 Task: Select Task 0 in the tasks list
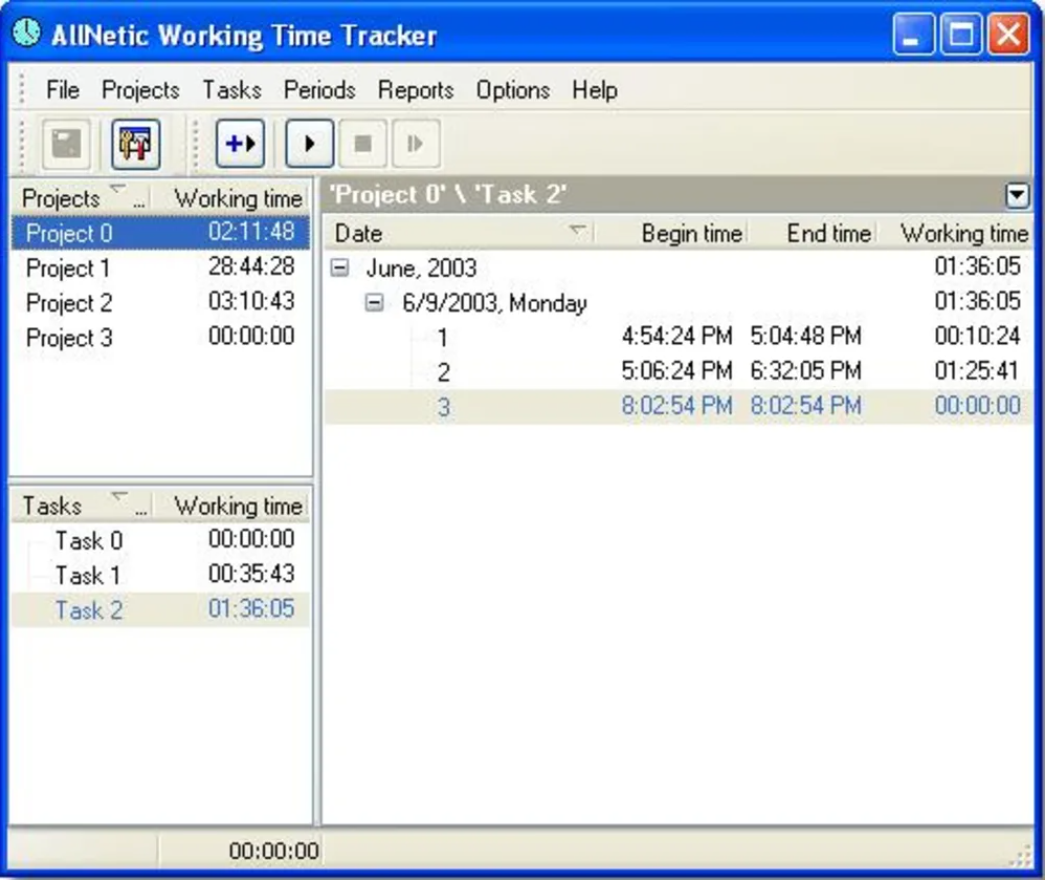point(161,539)
